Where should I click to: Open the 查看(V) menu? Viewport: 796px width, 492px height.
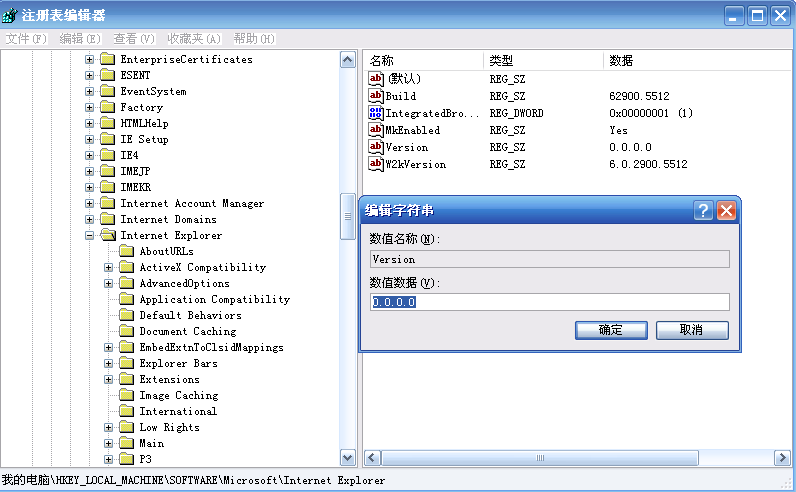(x=134, y=39)
